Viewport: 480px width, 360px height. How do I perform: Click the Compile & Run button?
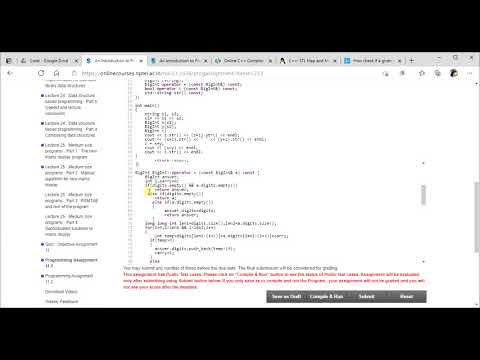click(326, 296)
